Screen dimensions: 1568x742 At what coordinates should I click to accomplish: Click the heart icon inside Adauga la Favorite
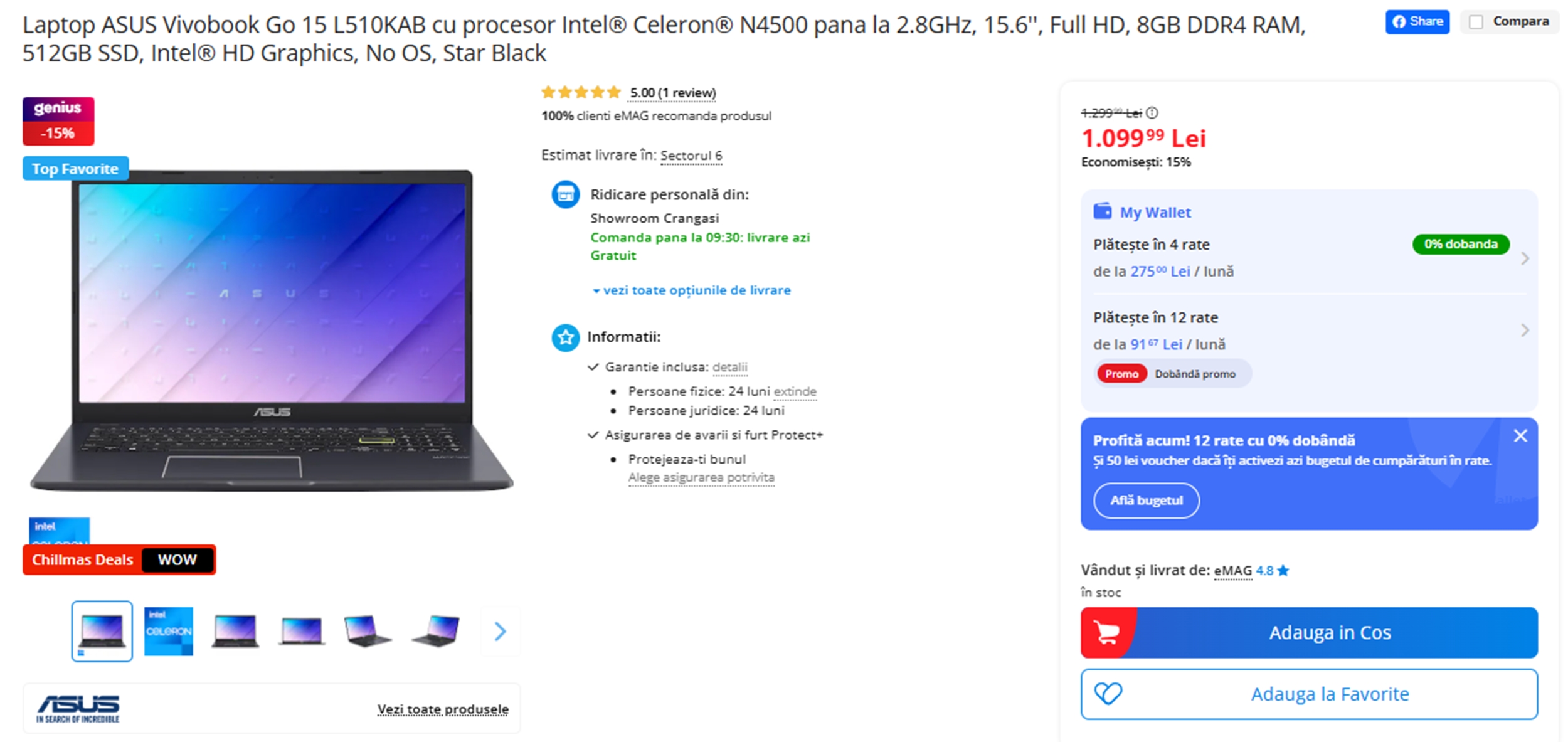1108,694
